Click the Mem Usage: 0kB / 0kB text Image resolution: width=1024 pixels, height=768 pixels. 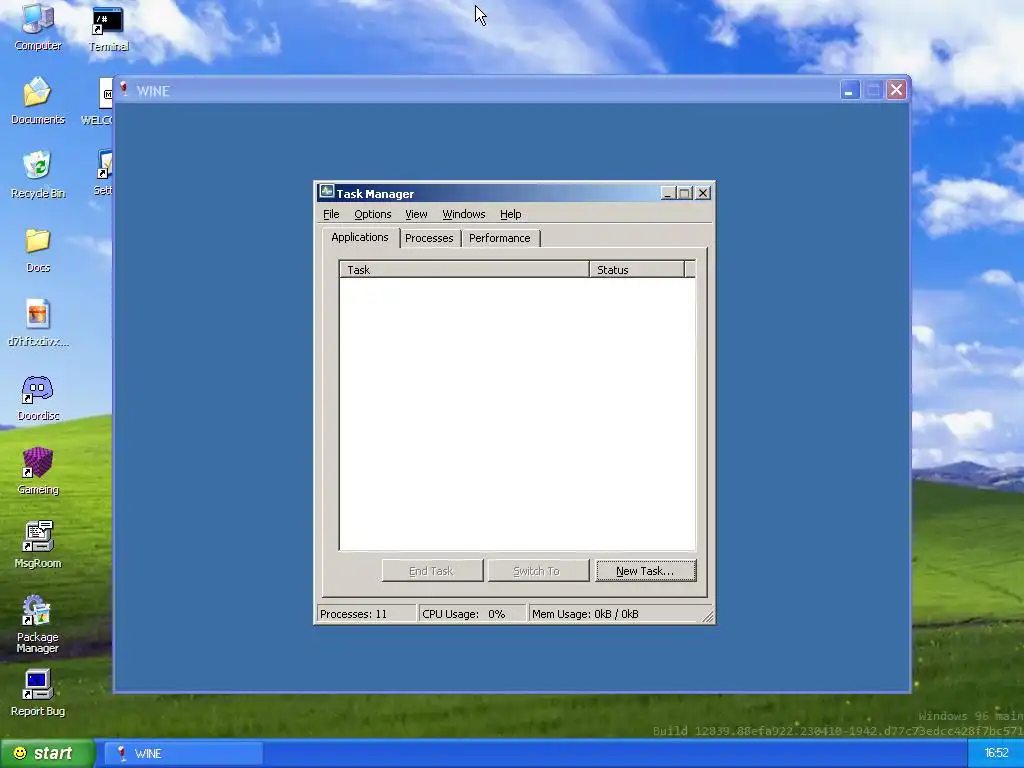point(585,614)
